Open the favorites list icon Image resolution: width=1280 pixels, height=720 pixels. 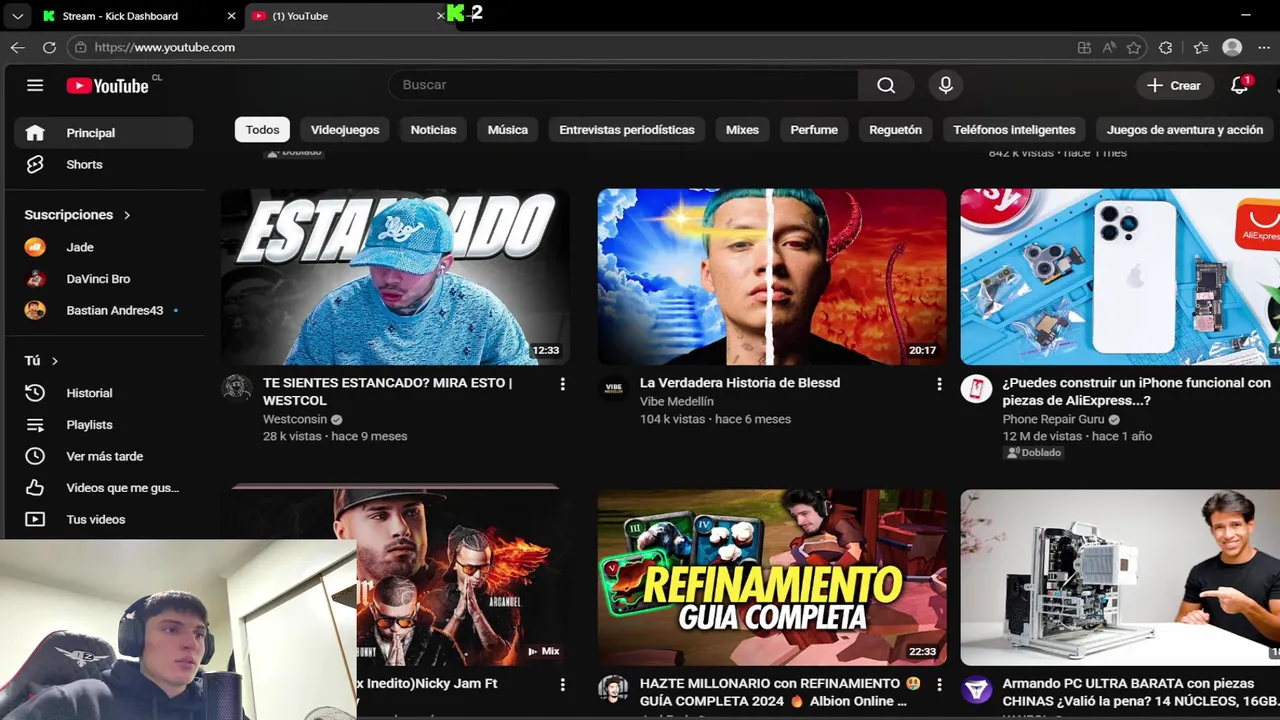[x=1200, y=47]
